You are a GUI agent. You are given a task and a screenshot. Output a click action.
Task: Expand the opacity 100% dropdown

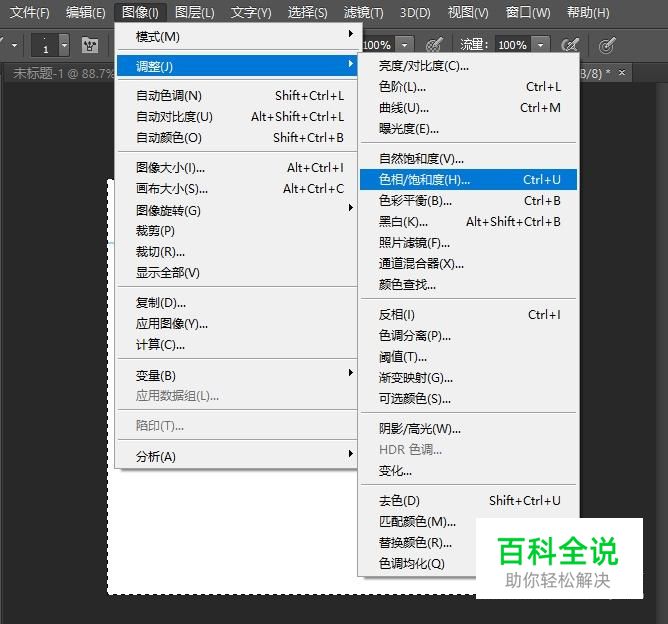[x=404, y=45]
